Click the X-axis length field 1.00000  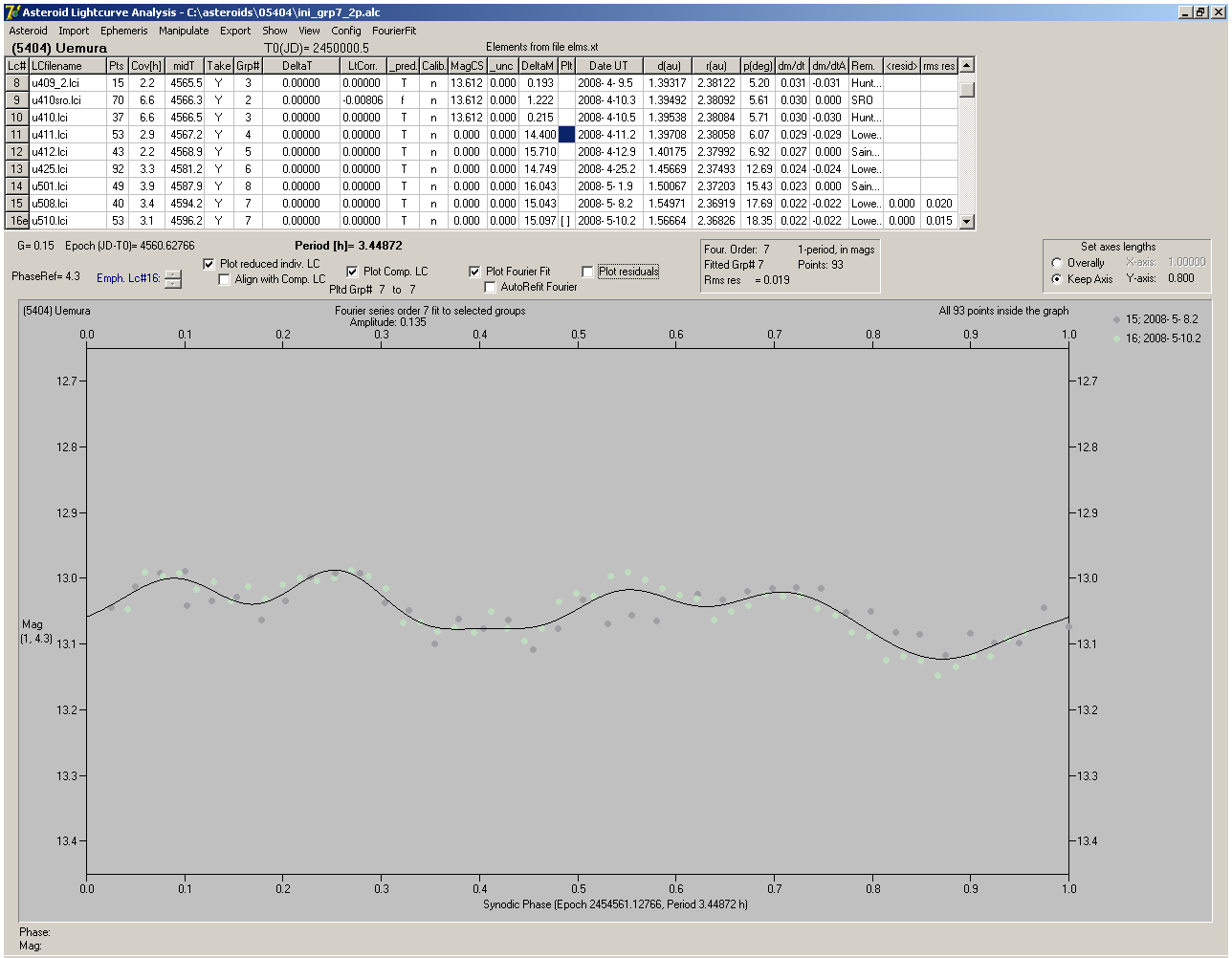(1187, 262)
